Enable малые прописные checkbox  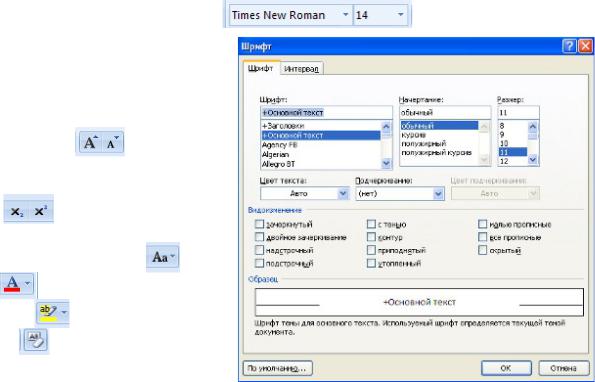click(482, 224)
